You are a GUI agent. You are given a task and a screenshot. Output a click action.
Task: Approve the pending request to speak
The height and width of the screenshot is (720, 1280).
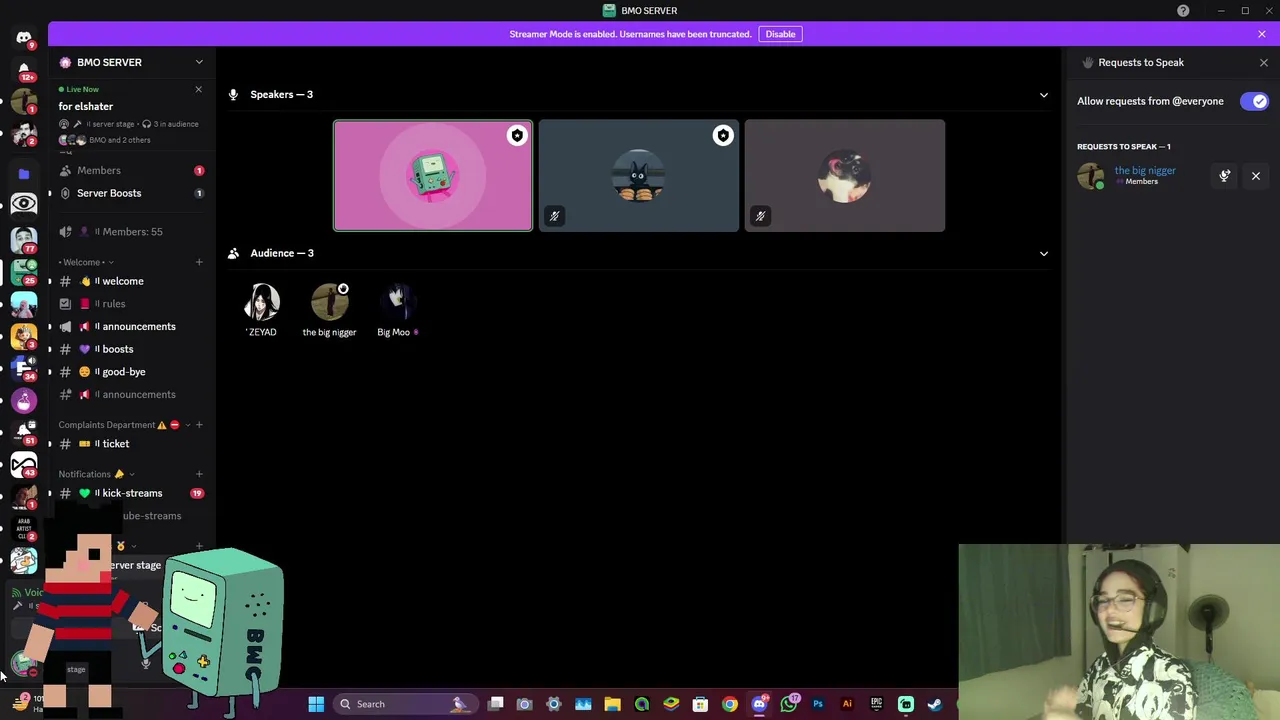[x=1224, y=176]
